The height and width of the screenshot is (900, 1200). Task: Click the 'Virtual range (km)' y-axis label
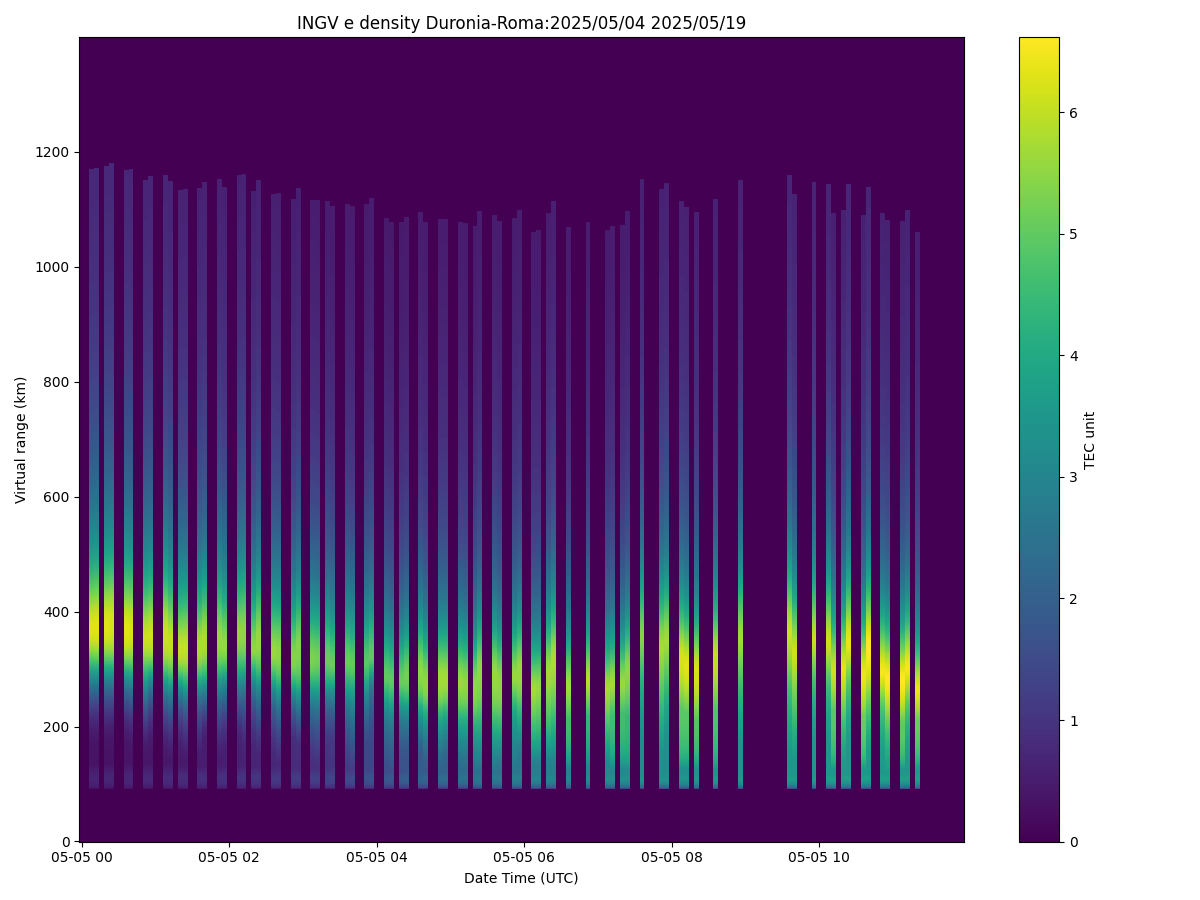coord(21,440)
